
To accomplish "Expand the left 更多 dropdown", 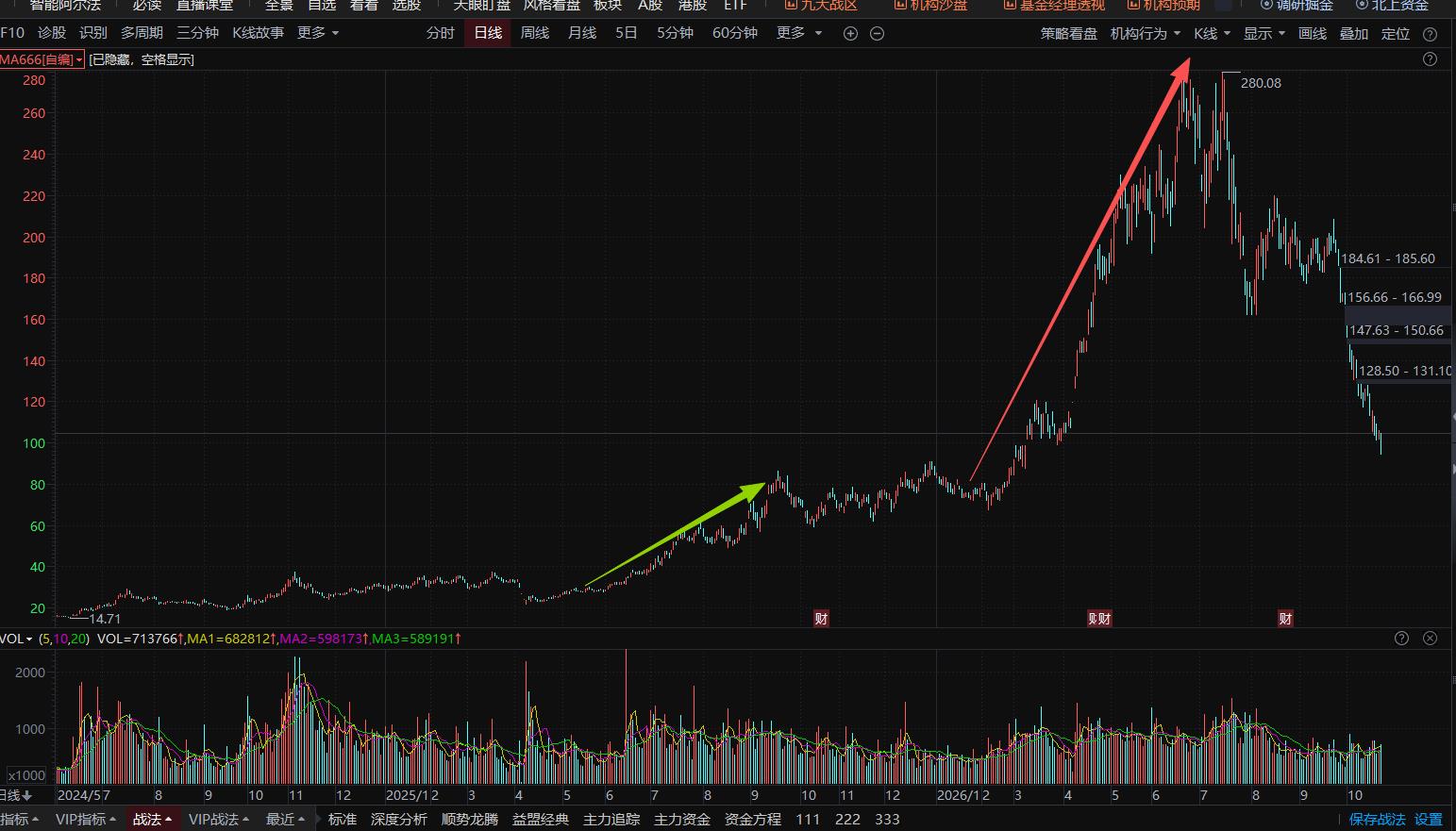I will coord(317,33).
